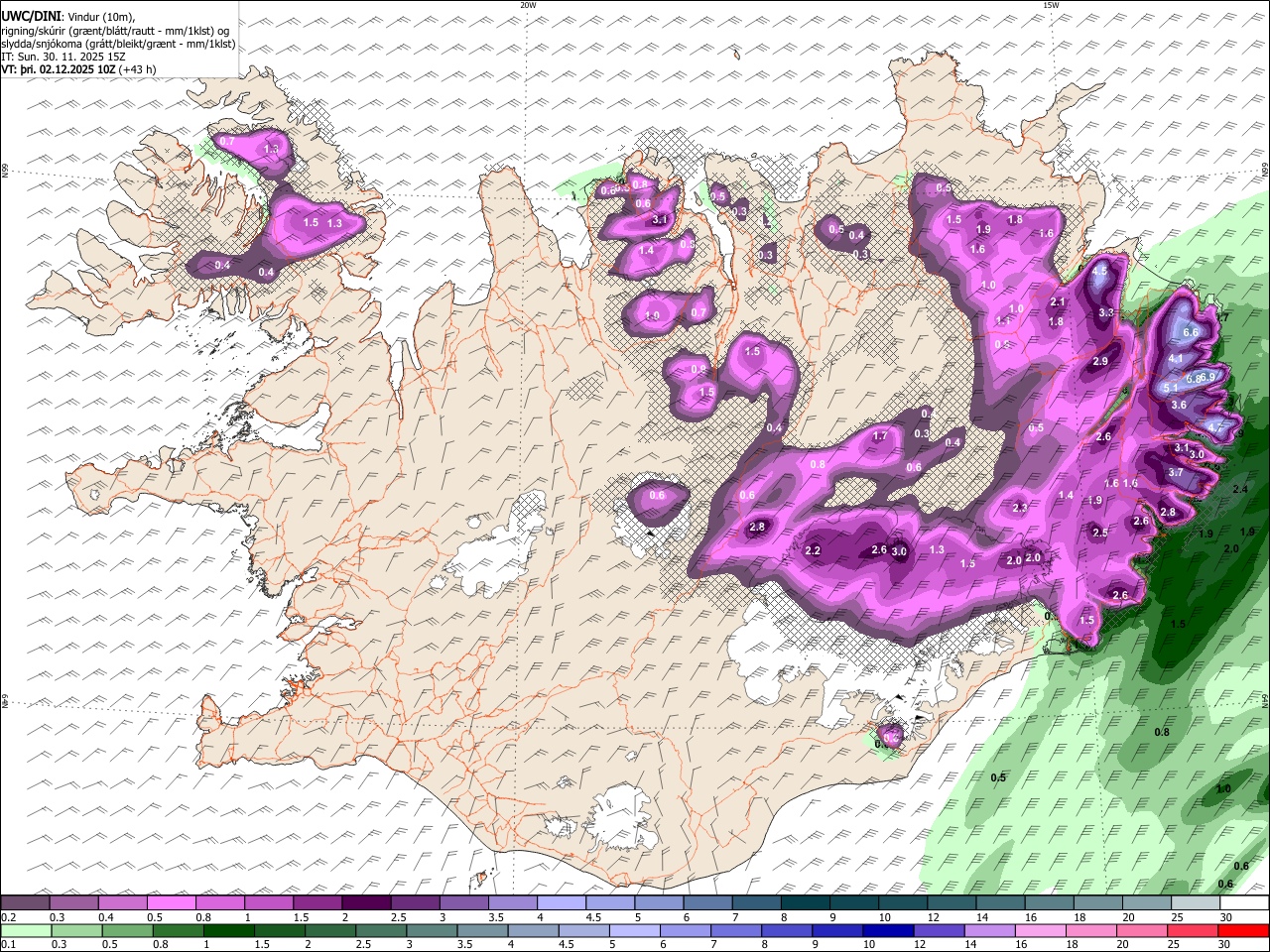This screenshot has height=952, width=1270.
Task: Click the '4.1' snowfall value on the map
Action: 1176,358
